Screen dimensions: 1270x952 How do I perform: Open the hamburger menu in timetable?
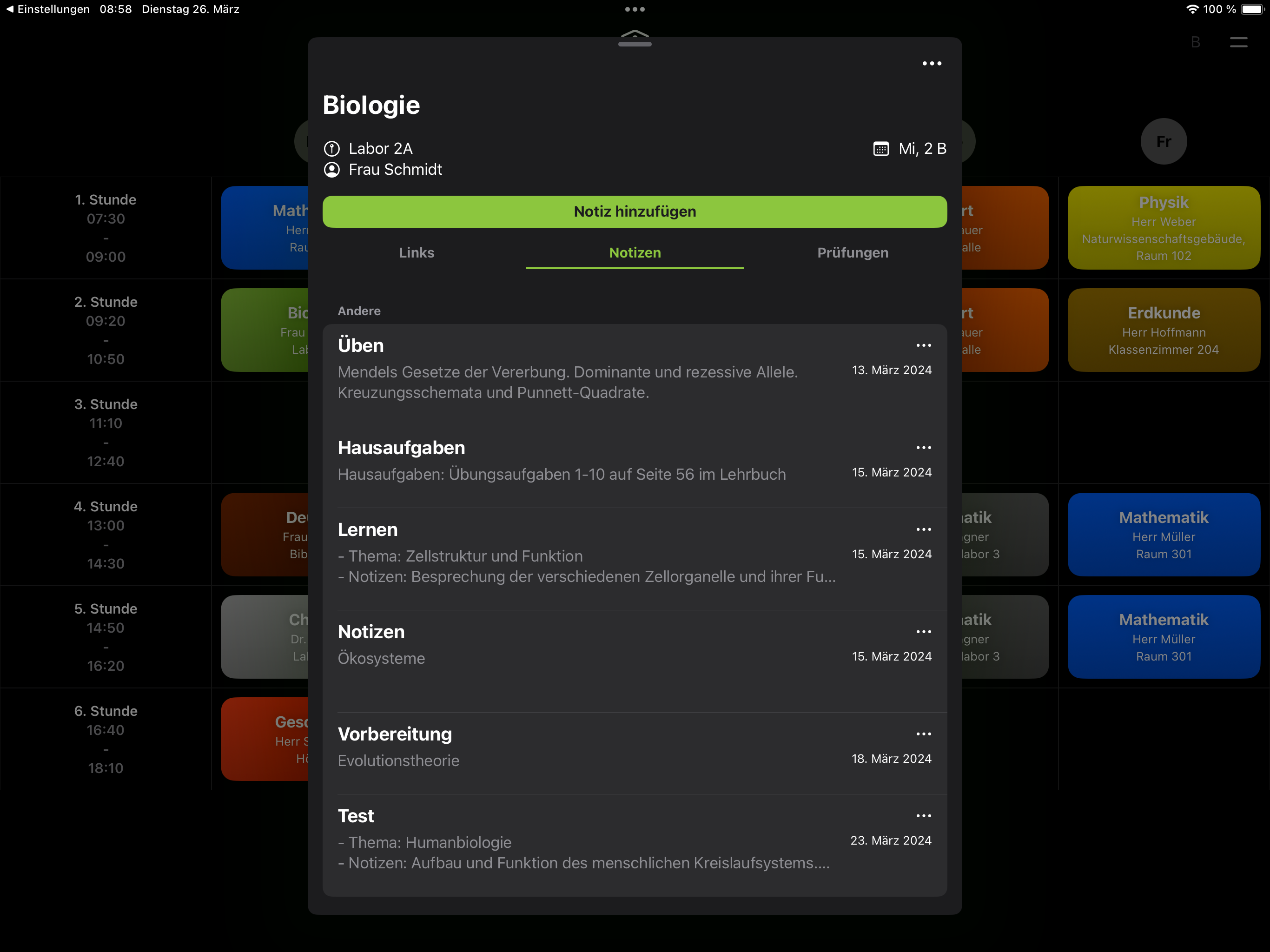tap(1238, 42)
